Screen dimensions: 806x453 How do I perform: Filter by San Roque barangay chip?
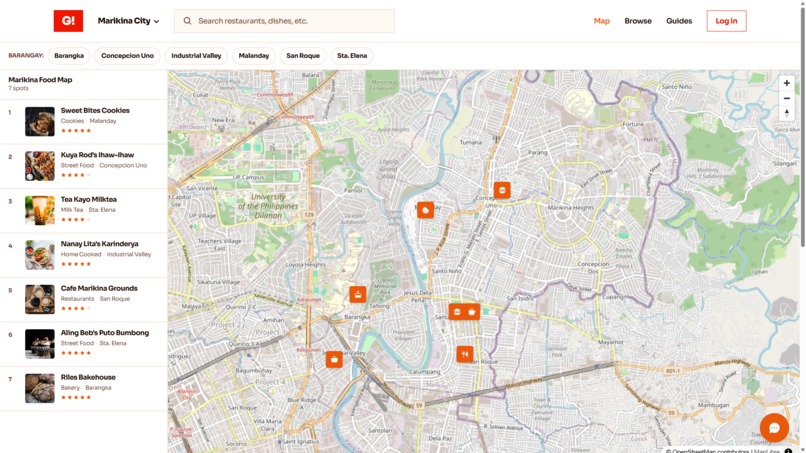click(x=303, y=56)
